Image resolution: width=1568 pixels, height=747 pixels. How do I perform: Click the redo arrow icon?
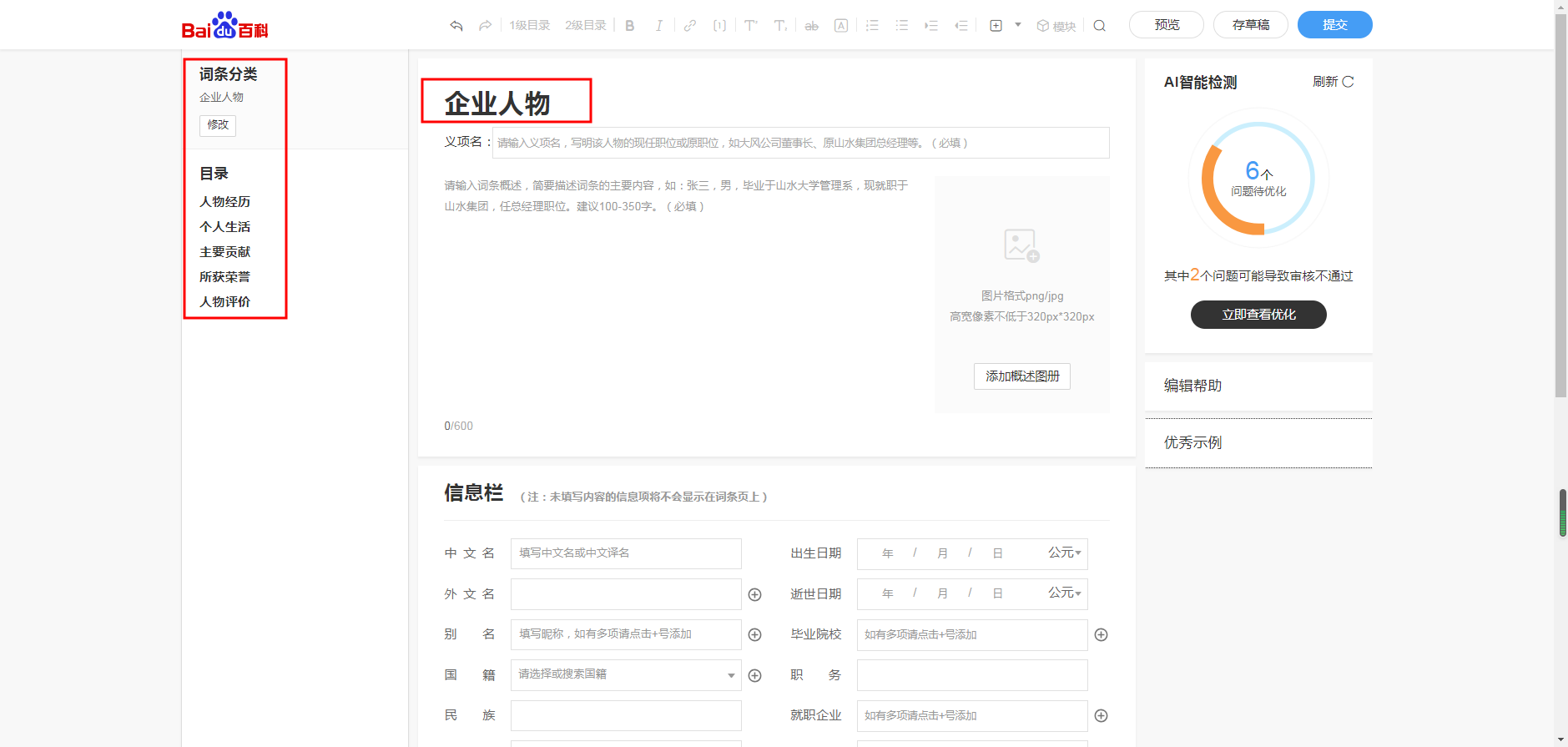tap(485, 26)
